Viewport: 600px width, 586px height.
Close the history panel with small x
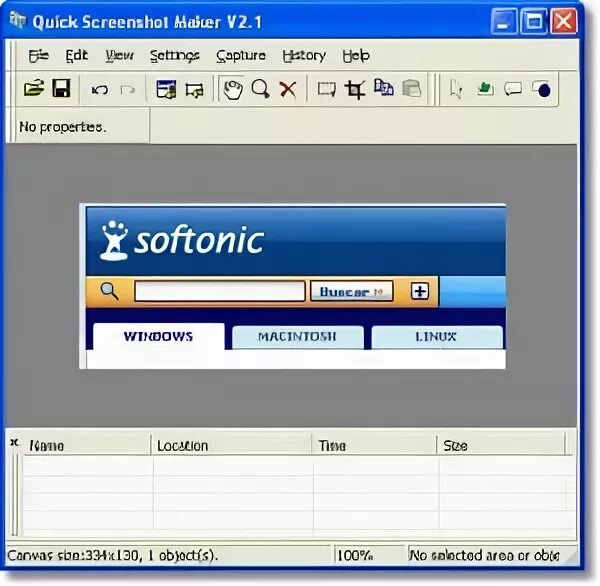pos(15,442)
